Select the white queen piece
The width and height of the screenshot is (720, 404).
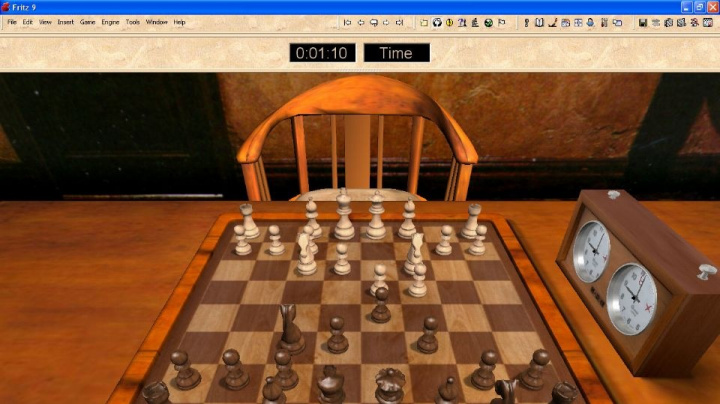376,215
